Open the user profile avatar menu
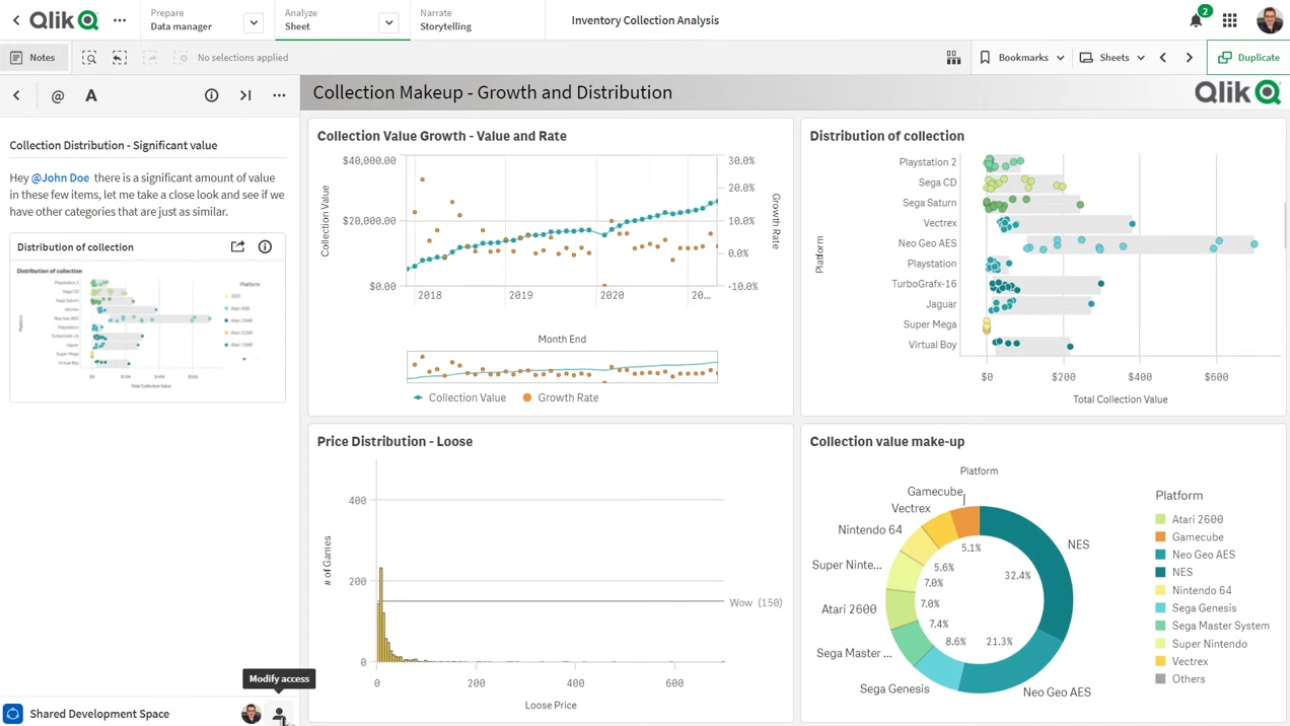The image size is (1290, 726). click(x=1269, y=20)
